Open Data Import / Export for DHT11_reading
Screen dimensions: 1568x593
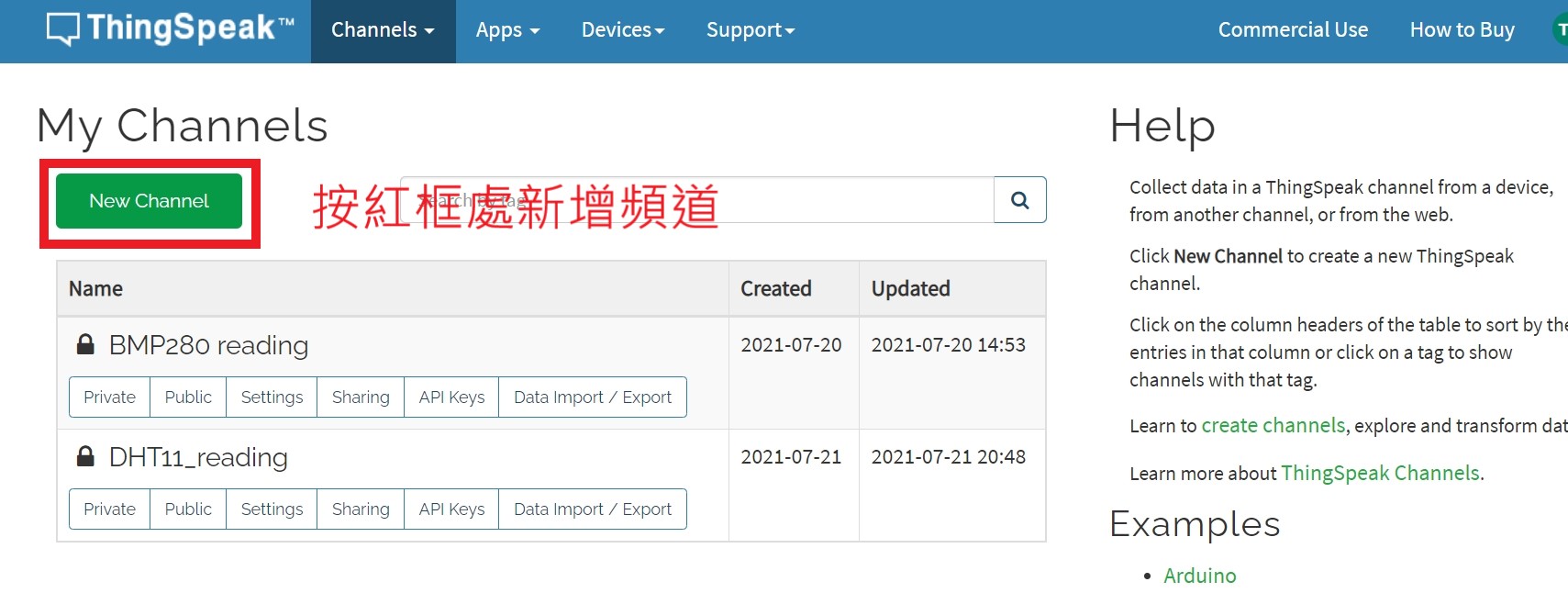pos(593,509)
